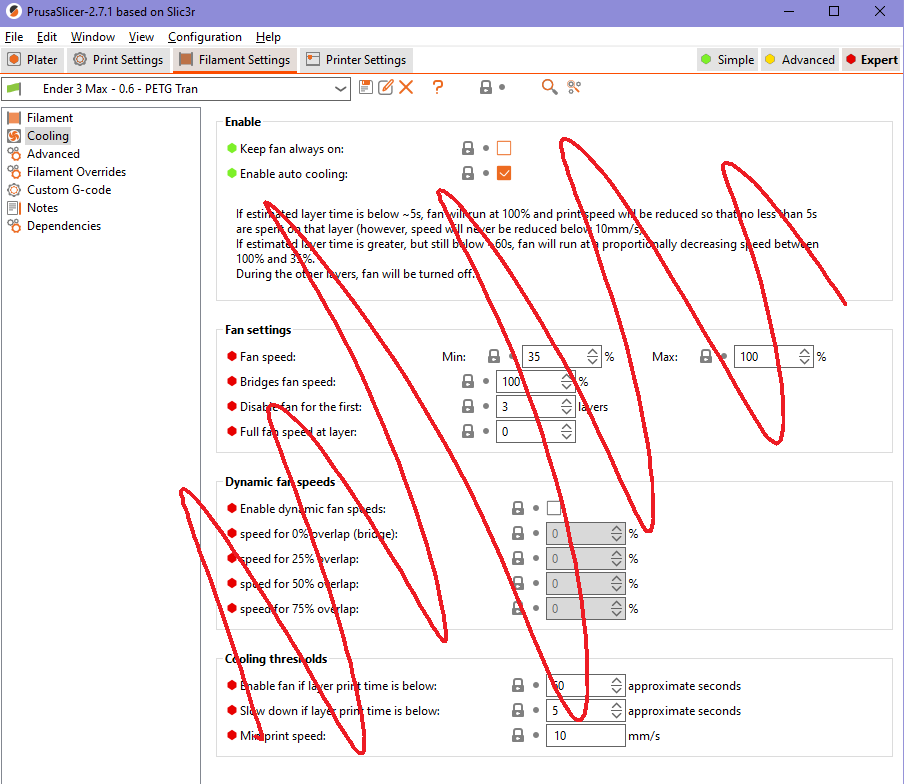Image resolution: width=914 pixels, height=784 pixels.
Task: Click the compare presets icon
Action: click(574, 87)
